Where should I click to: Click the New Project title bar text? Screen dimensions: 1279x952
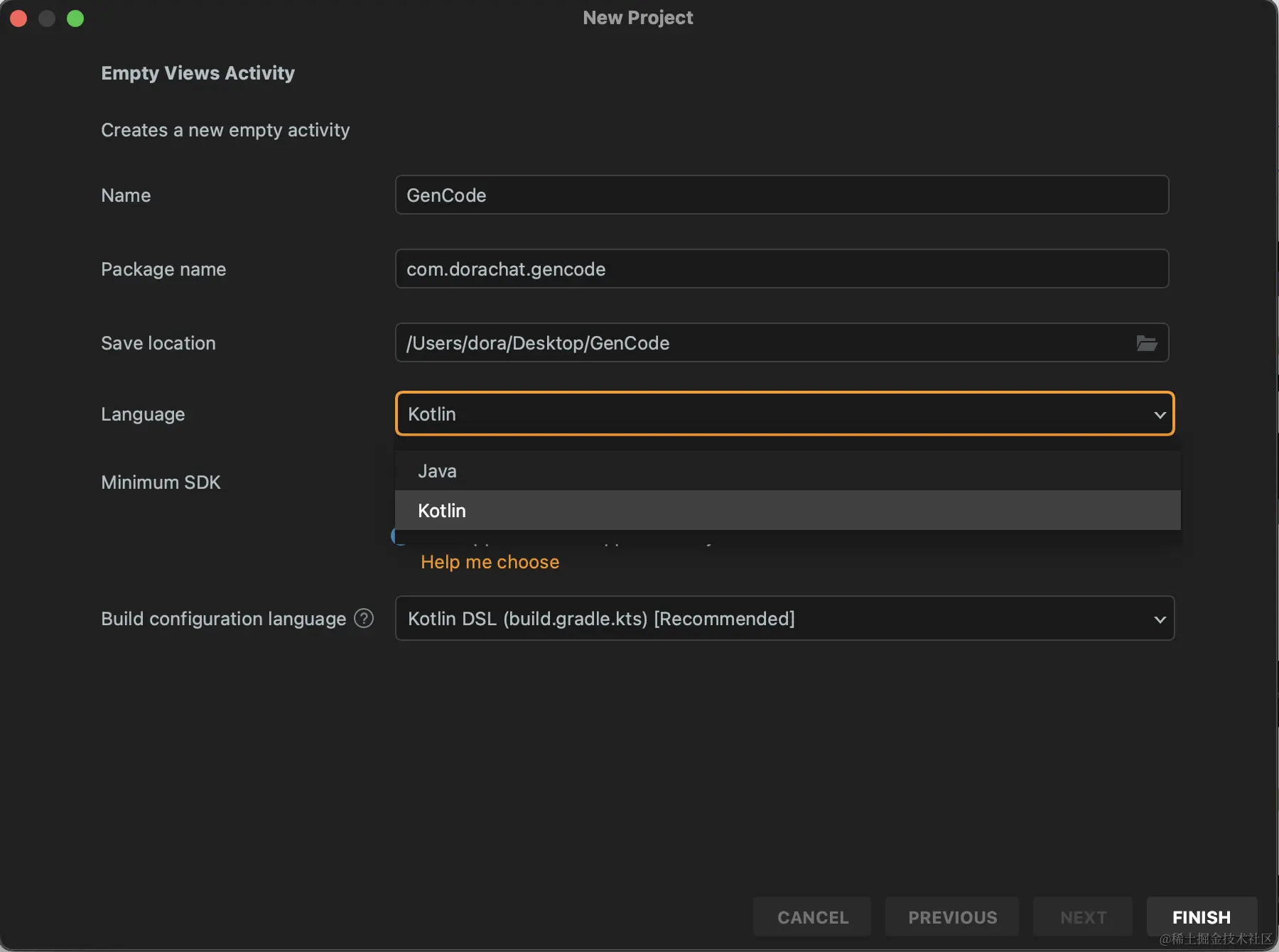coord(638,18)
